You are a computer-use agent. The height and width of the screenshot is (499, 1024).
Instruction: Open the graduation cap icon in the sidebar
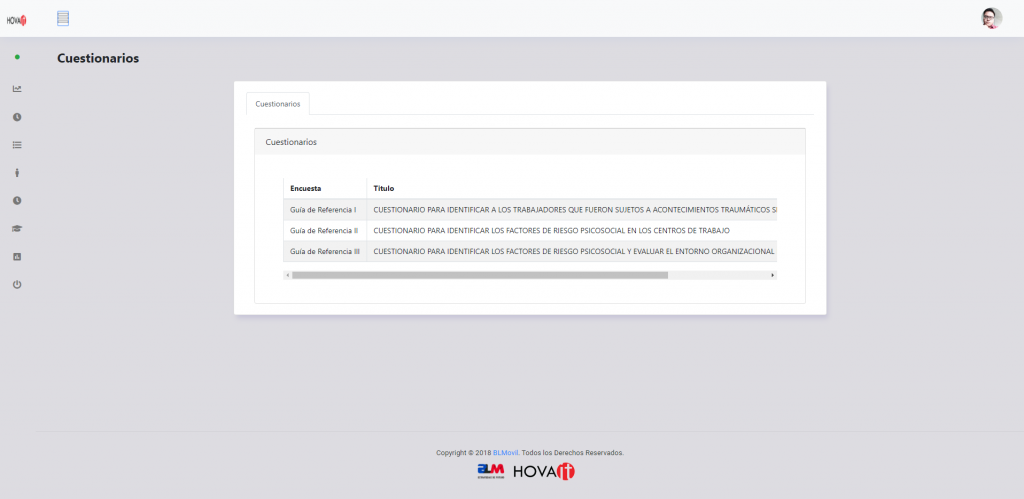click(x=17, y=229)
